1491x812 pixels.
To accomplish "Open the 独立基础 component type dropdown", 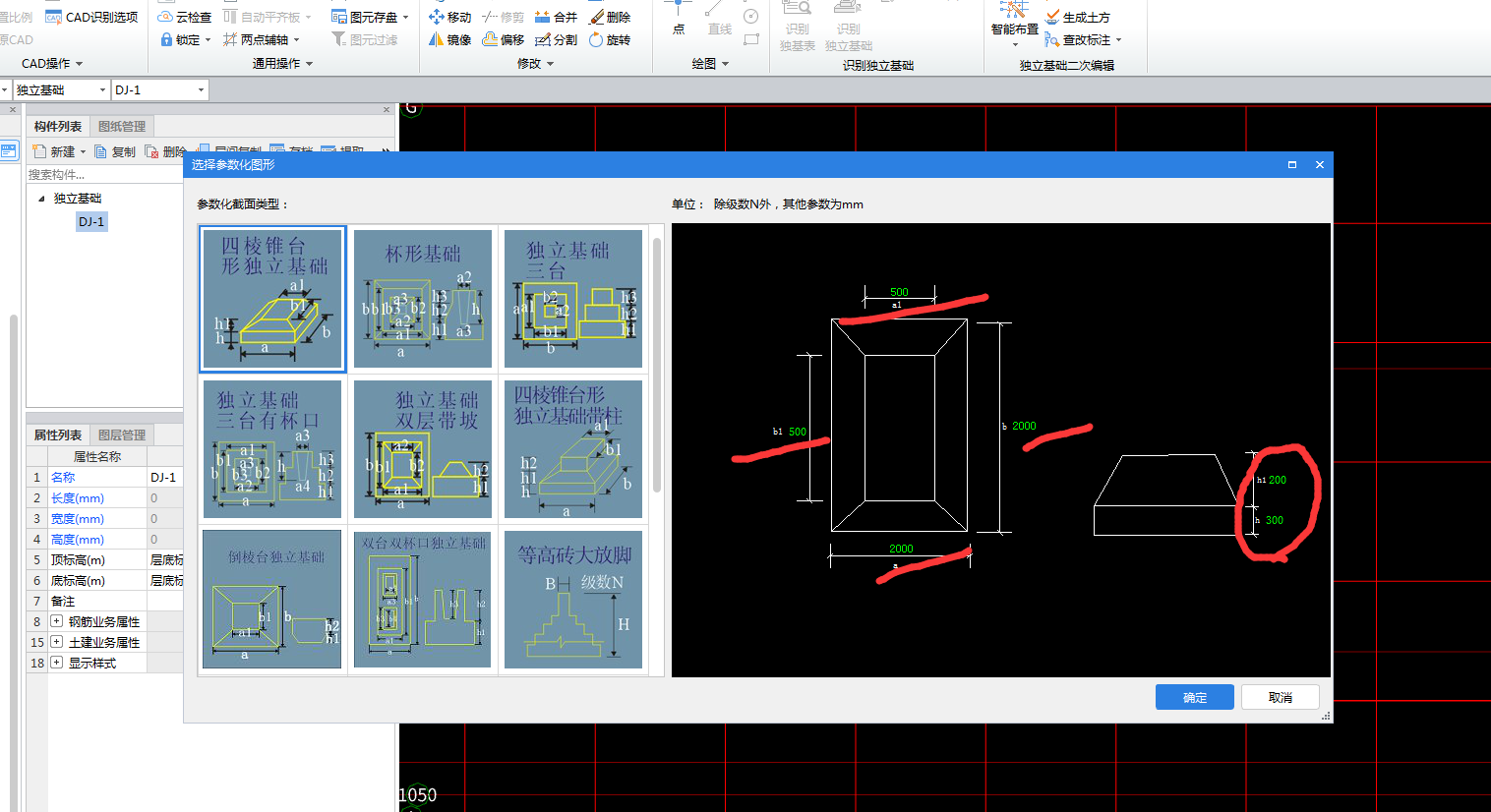I will (x=102, y=89).
